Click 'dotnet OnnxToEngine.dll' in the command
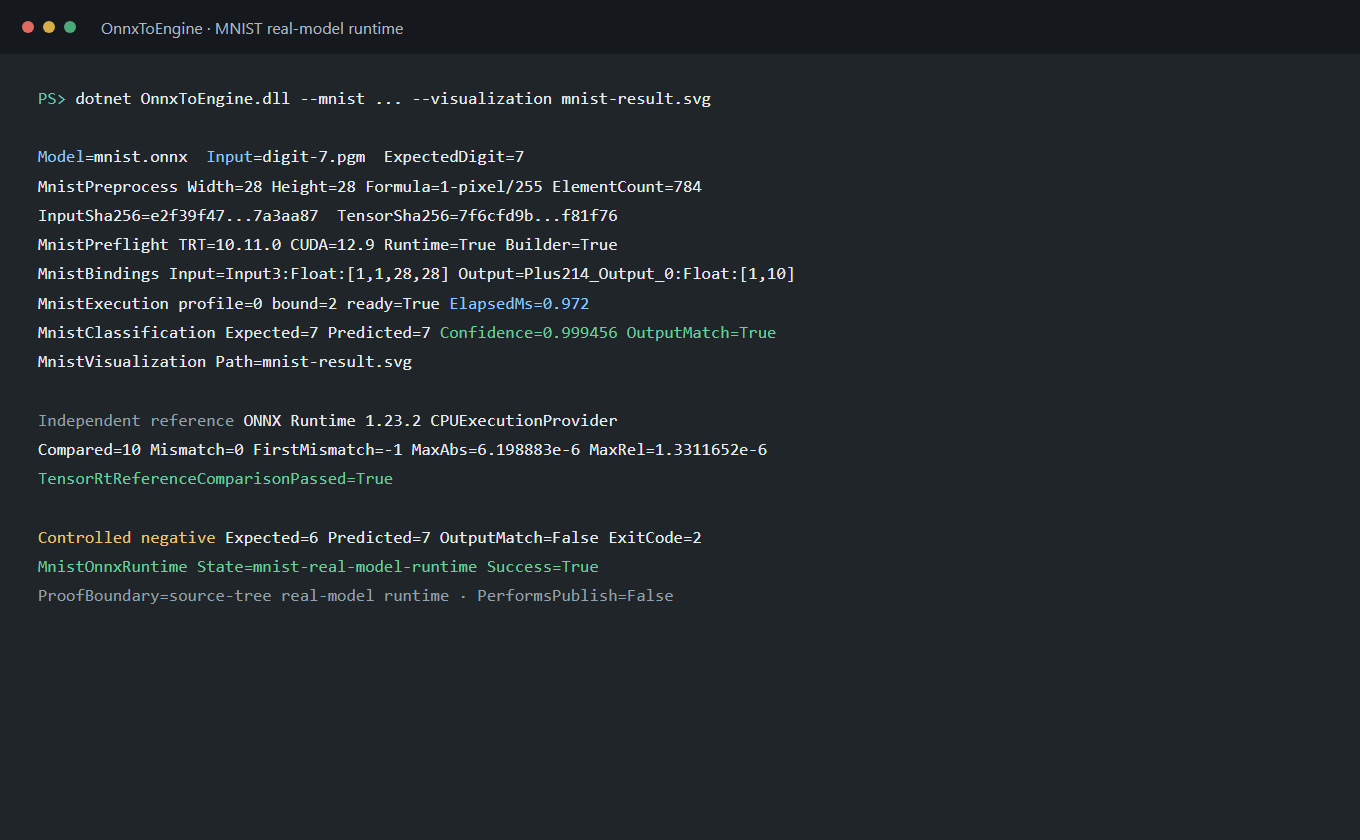The height and width of the screenshot is (840, 1360). pyautogui.click(x=182, y=99)
